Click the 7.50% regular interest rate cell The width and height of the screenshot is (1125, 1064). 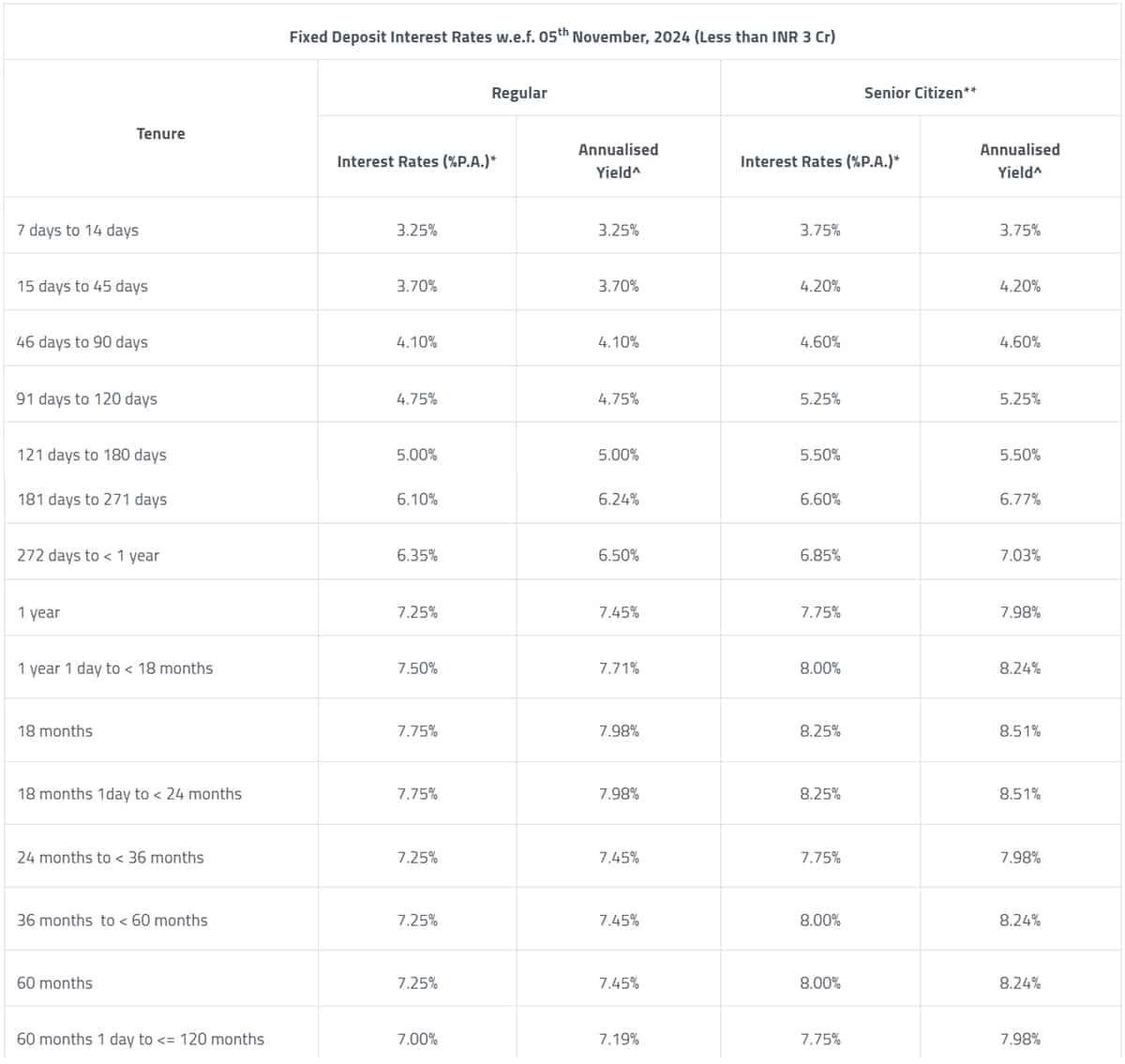click(416, 668)
